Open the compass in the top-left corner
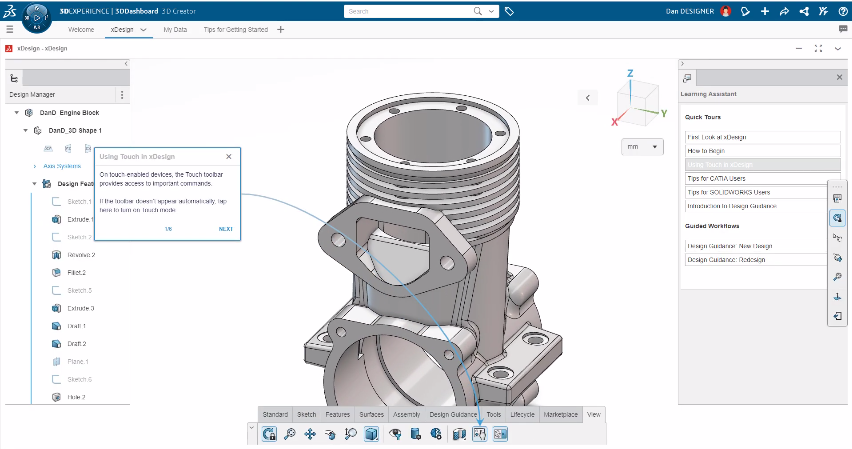 click(x=38, y=17)
